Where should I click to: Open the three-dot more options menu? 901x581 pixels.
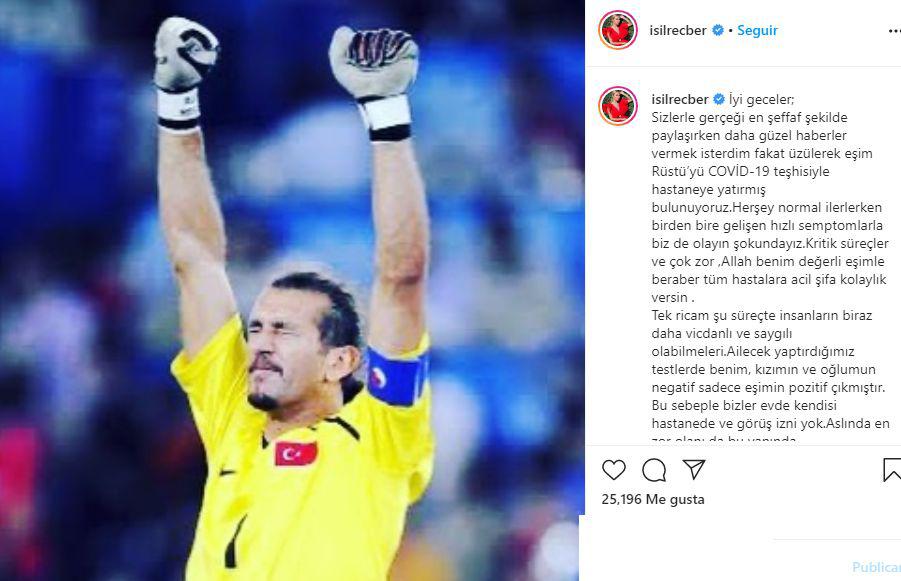(894, 31)
